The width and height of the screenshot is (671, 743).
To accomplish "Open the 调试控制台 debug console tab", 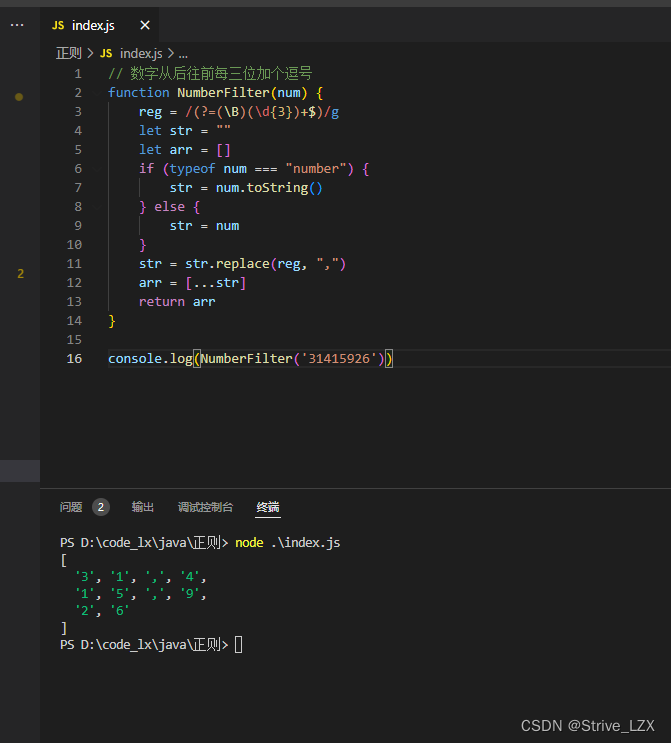I will point(205,507).
